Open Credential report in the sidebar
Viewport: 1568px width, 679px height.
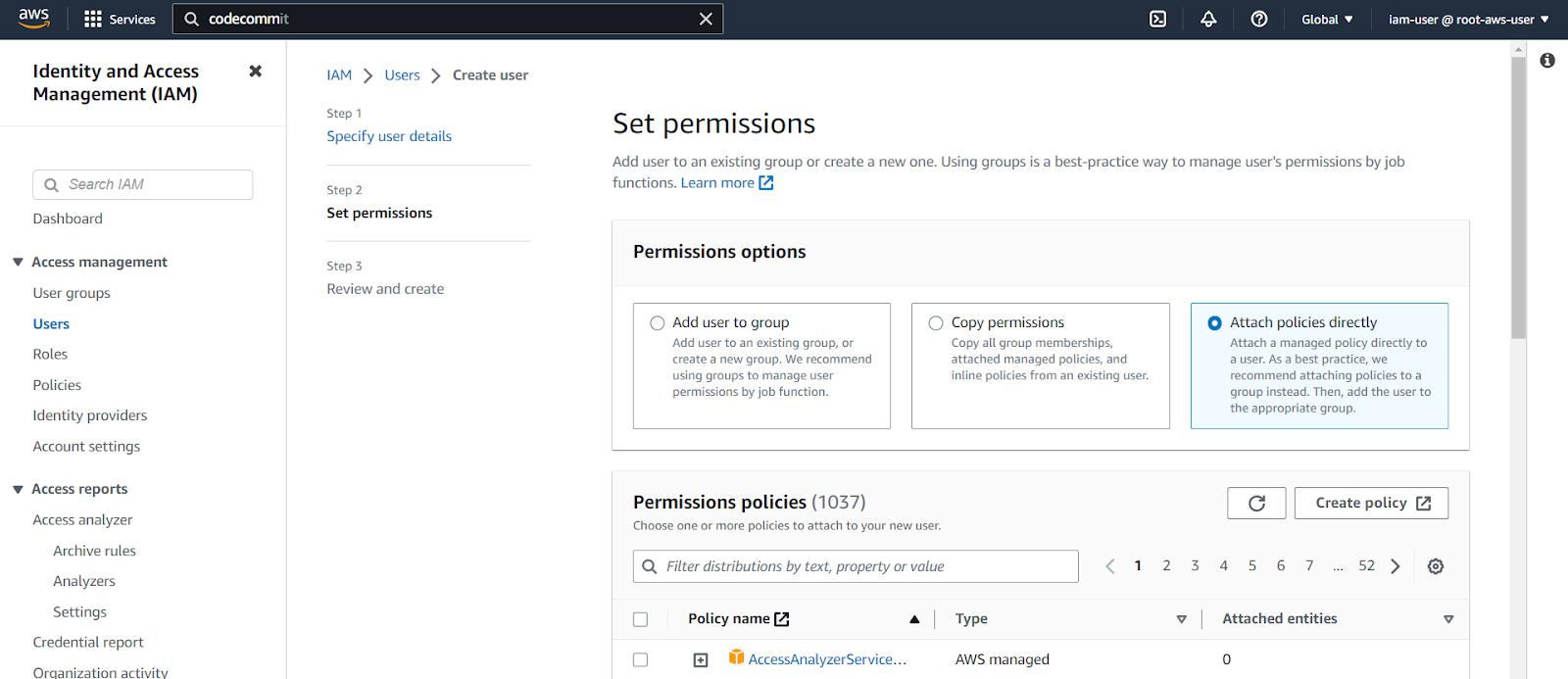point(88,643)
